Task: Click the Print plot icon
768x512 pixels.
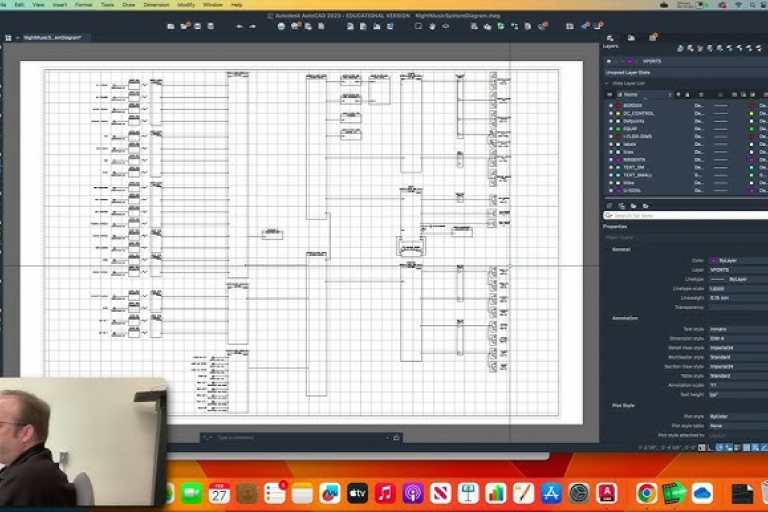Action: [281, 26]
